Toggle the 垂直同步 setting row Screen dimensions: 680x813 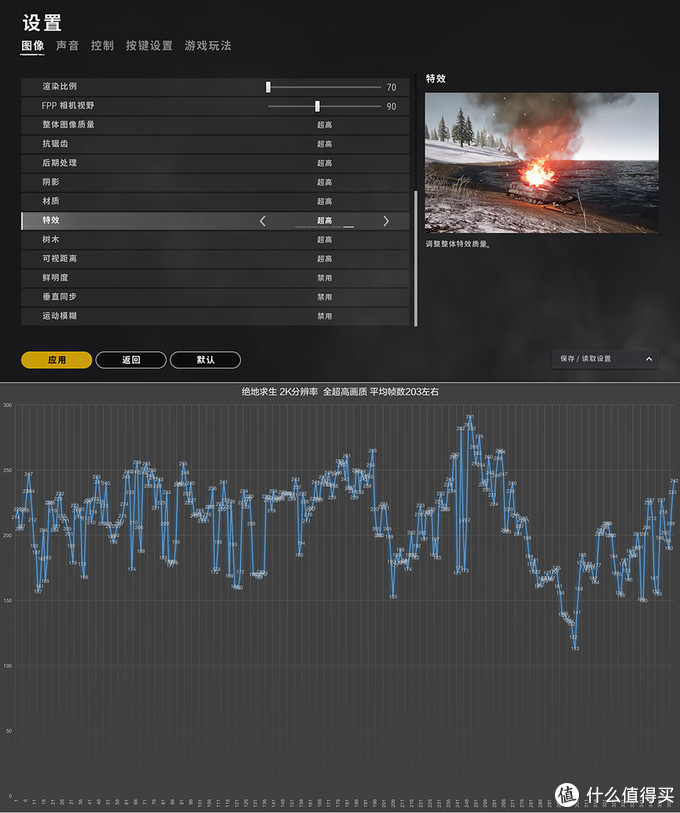[215, 297]
